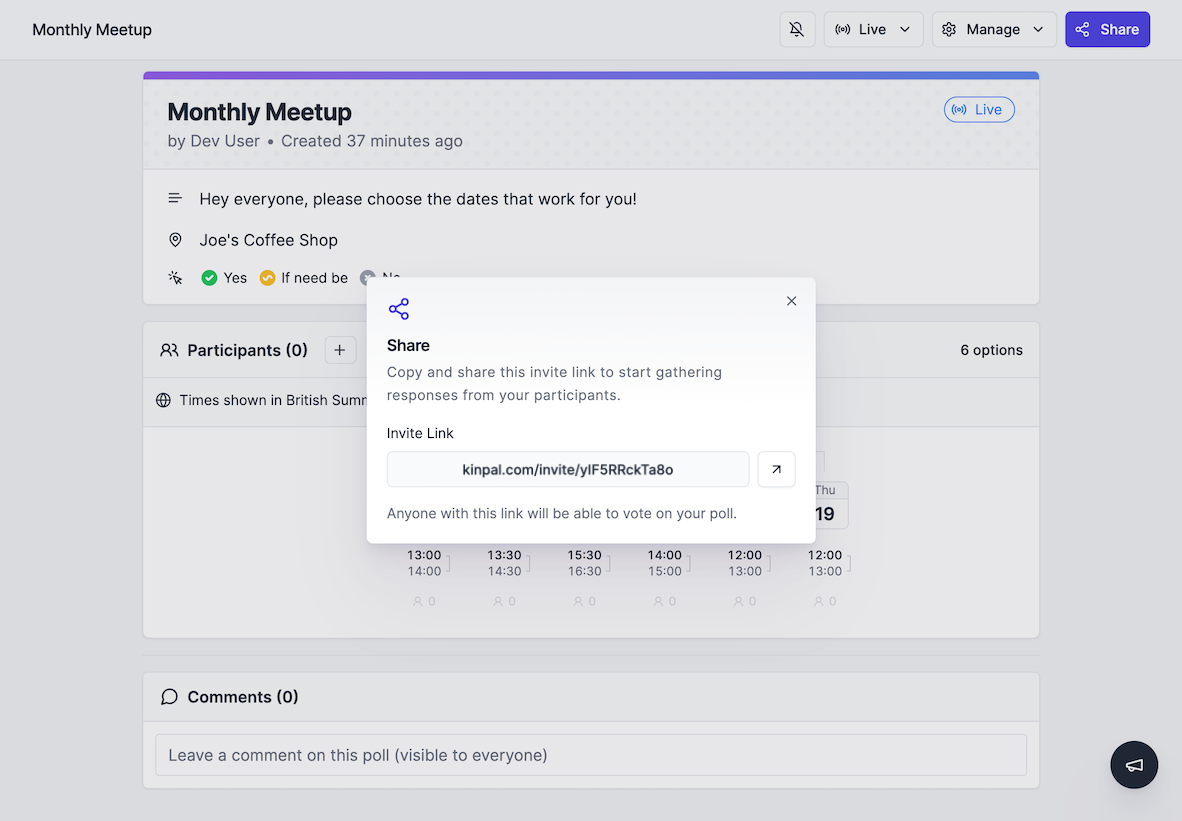Close the Share dialog
Viewport: 1182px width, 821px height.
pyautogui.click(x=791, y=301)
